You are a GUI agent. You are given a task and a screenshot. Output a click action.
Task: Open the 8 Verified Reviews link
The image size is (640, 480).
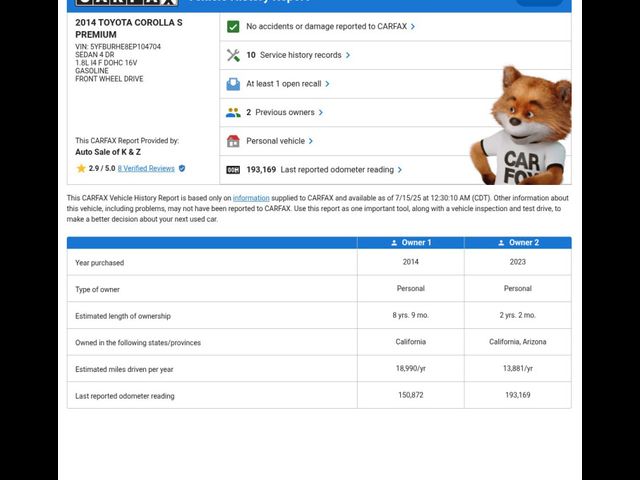[146, 169]
